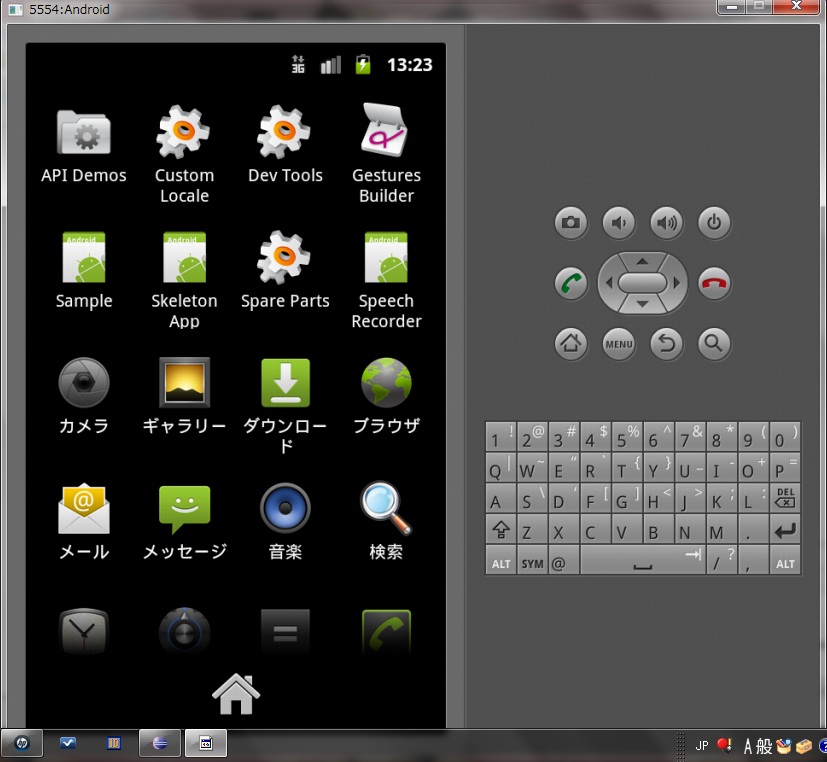The image size is (827, 762).
Task: Click the blue checkmark taskbar icon
Action: 68,743
